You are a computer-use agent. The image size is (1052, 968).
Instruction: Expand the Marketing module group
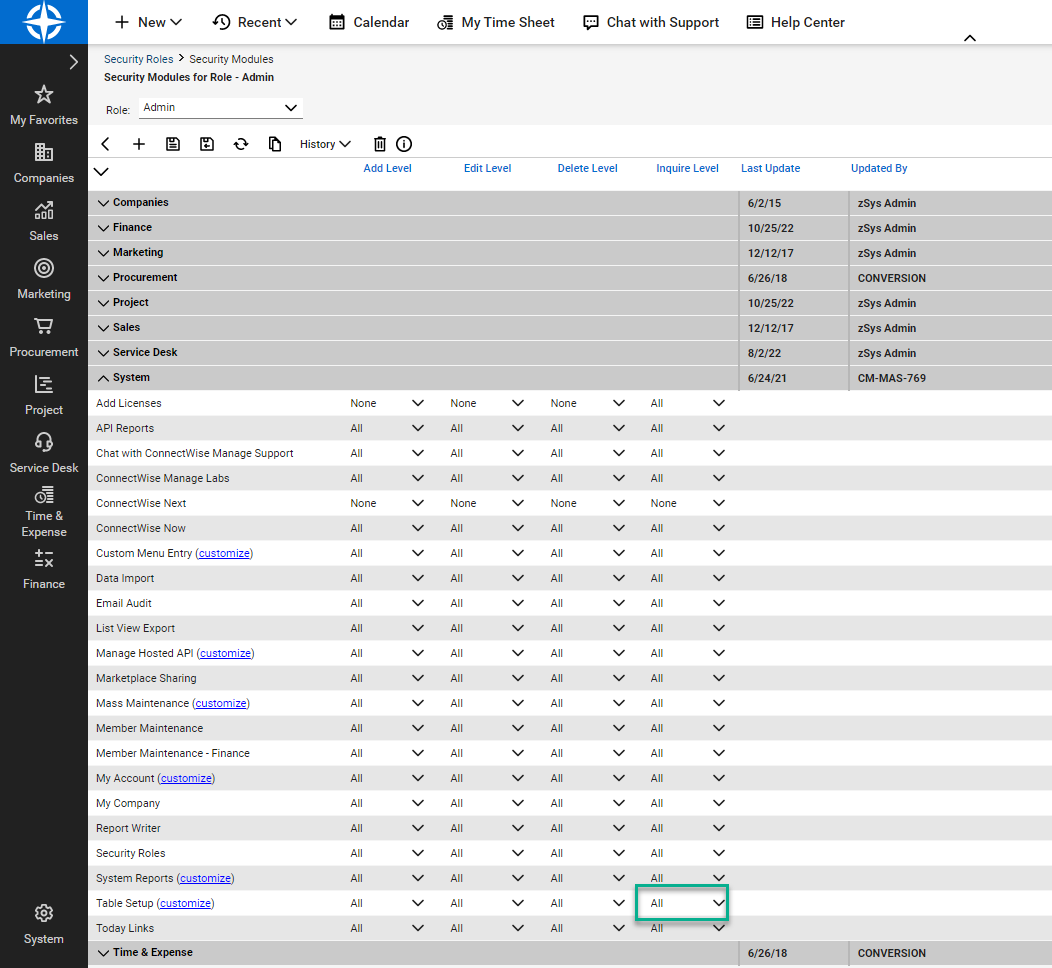click(103, 253)
